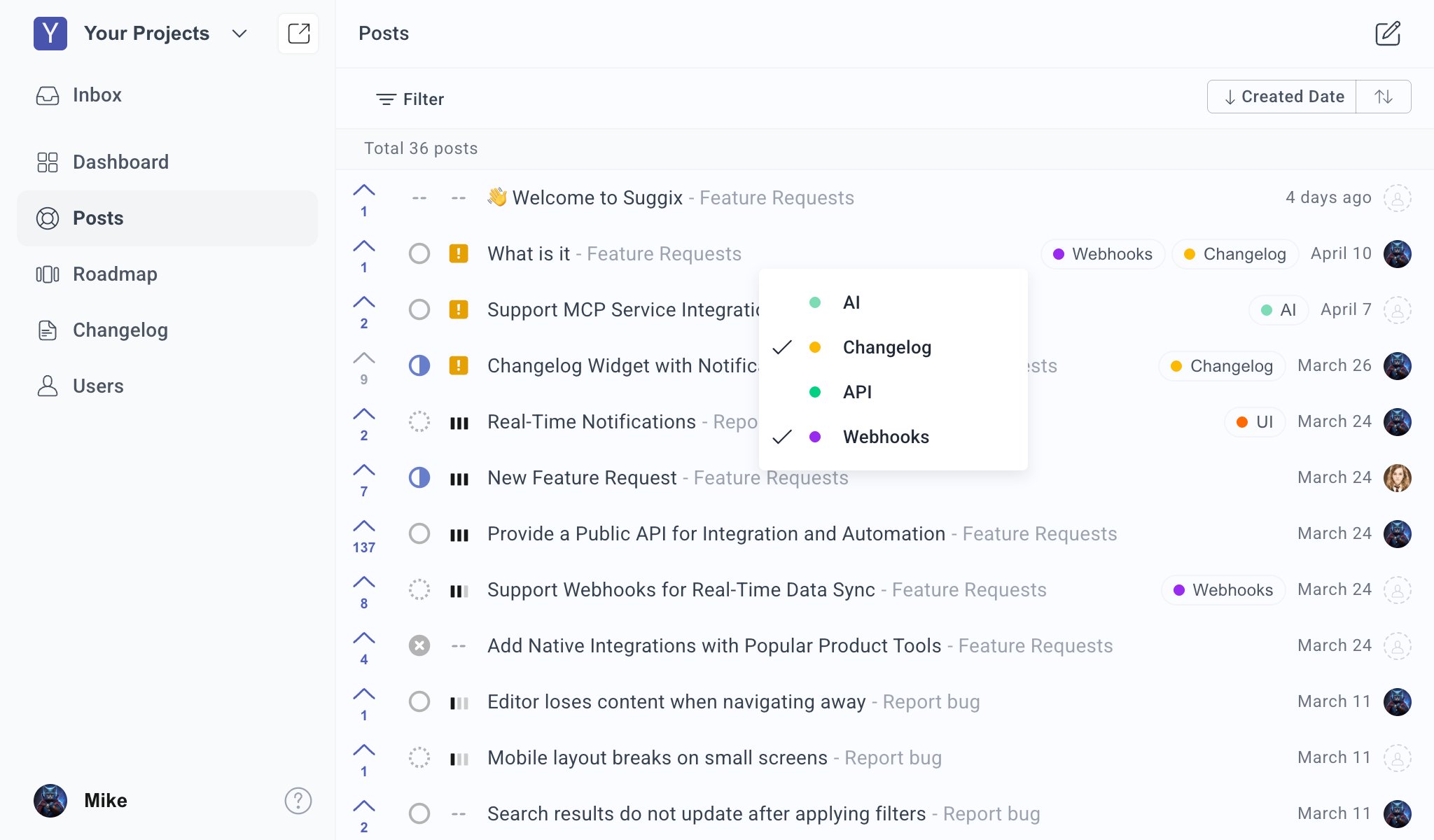The height and width of the screenshot is (840, 1434).
Task: Upvote Add Native Integrations post
Action: (364, 647)
